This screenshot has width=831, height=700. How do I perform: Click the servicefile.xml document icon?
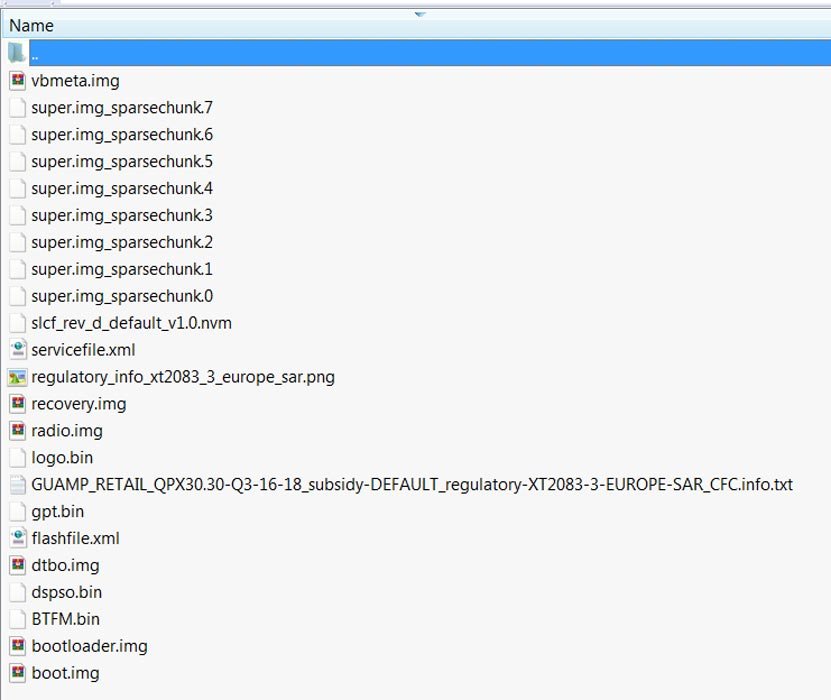(x=17, y=350)
